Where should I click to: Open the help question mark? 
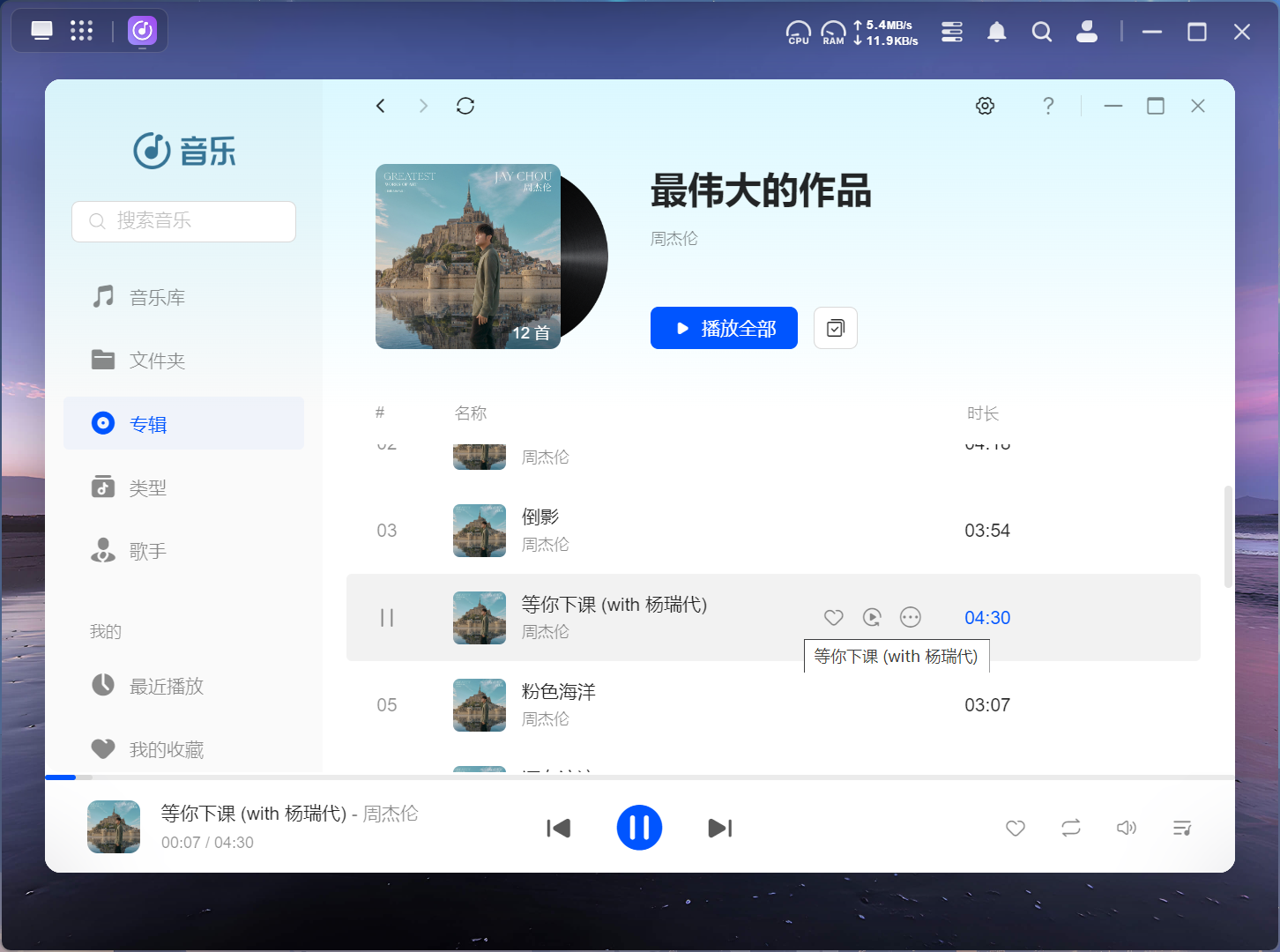tap(1048, 106)
